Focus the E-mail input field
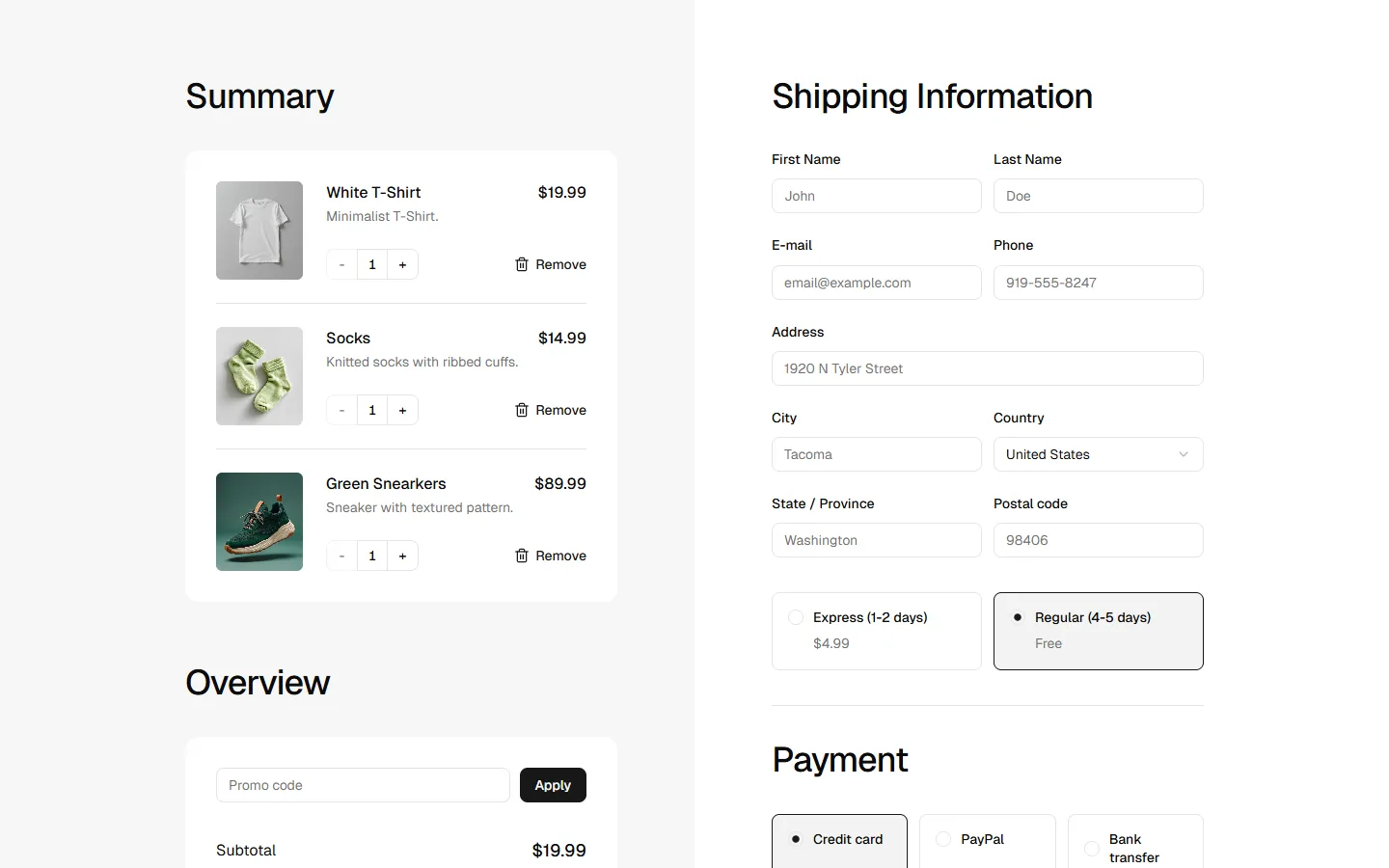 876,283
